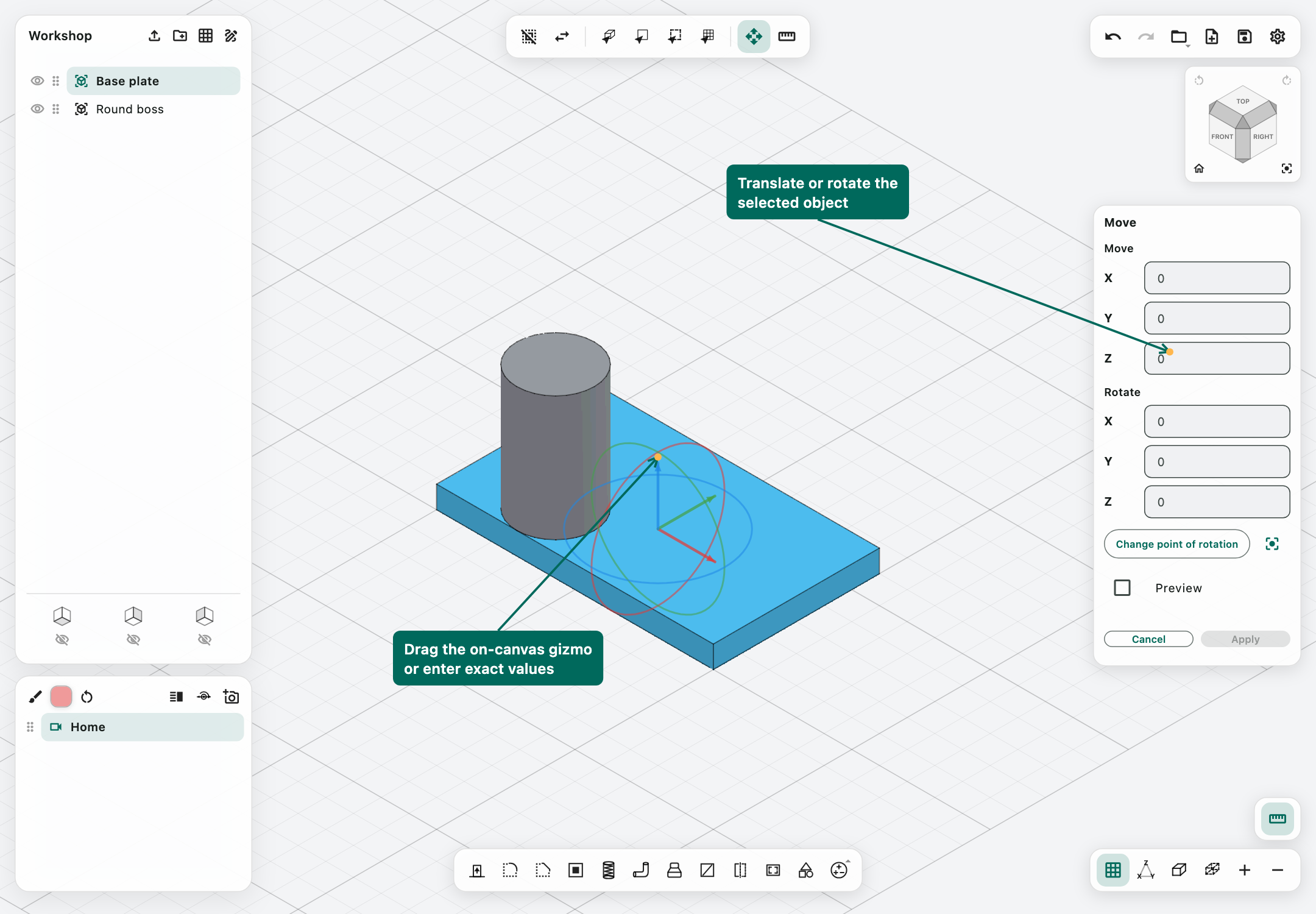Viewport: 1316px width, 914px height.
Task: Open the folder menu in top-right toolbar
Action: (x=1179, y=37)
